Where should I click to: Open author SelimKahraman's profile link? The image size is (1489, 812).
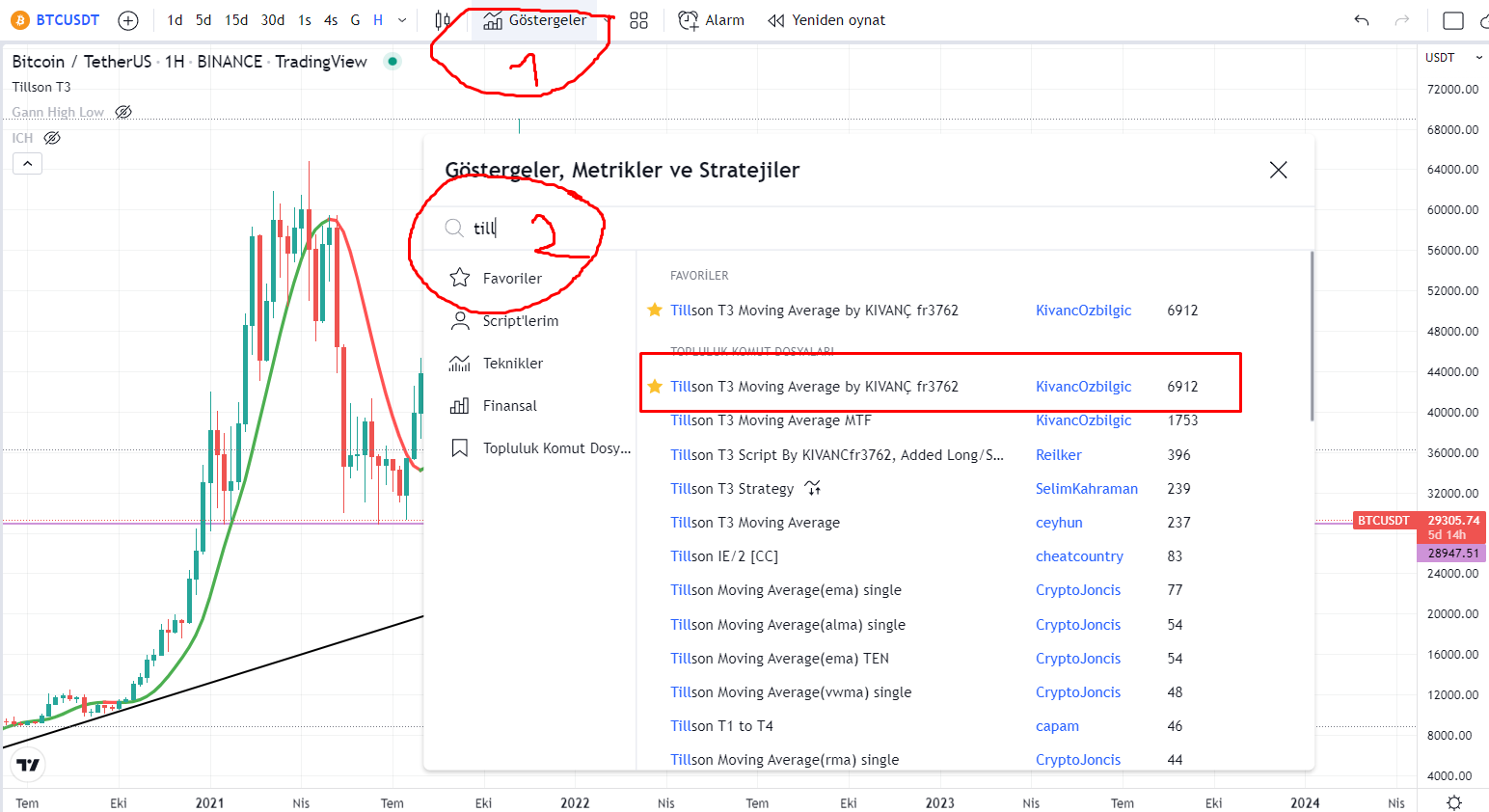coord(1086,488)
